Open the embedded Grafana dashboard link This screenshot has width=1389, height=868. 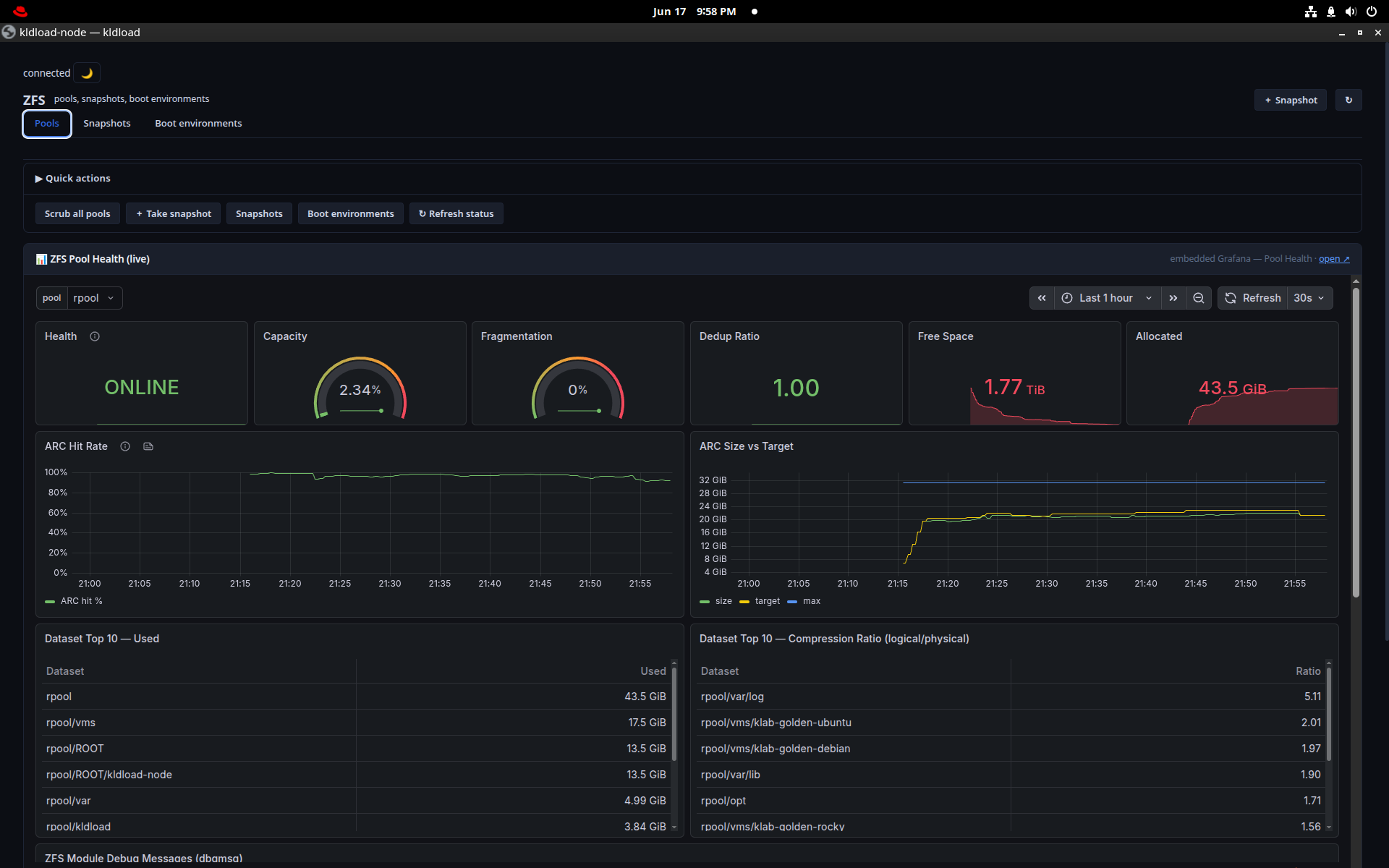(x=1334, y=259)
